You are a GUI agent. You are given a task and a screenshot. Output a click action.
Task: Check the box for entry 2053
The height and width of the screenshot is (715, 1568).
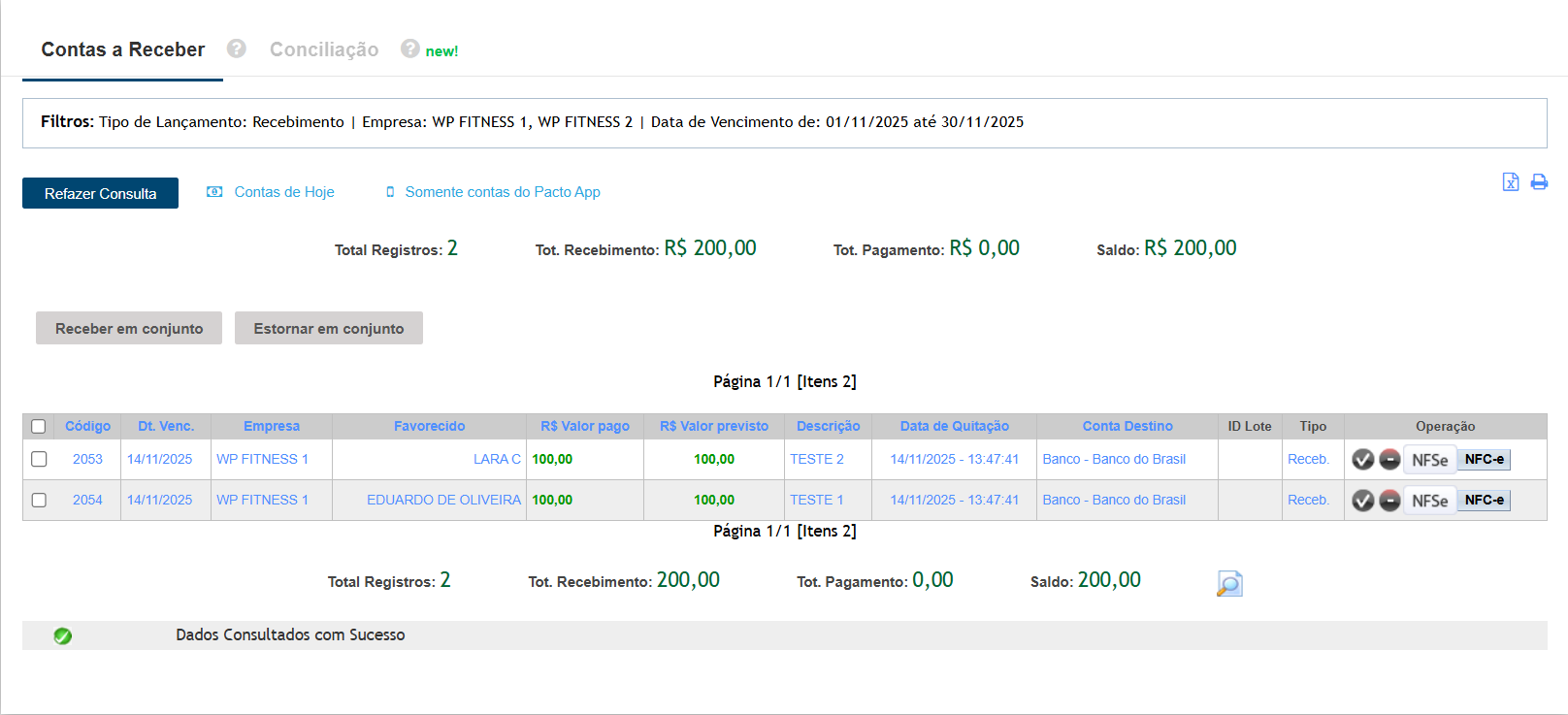point(39,459)
